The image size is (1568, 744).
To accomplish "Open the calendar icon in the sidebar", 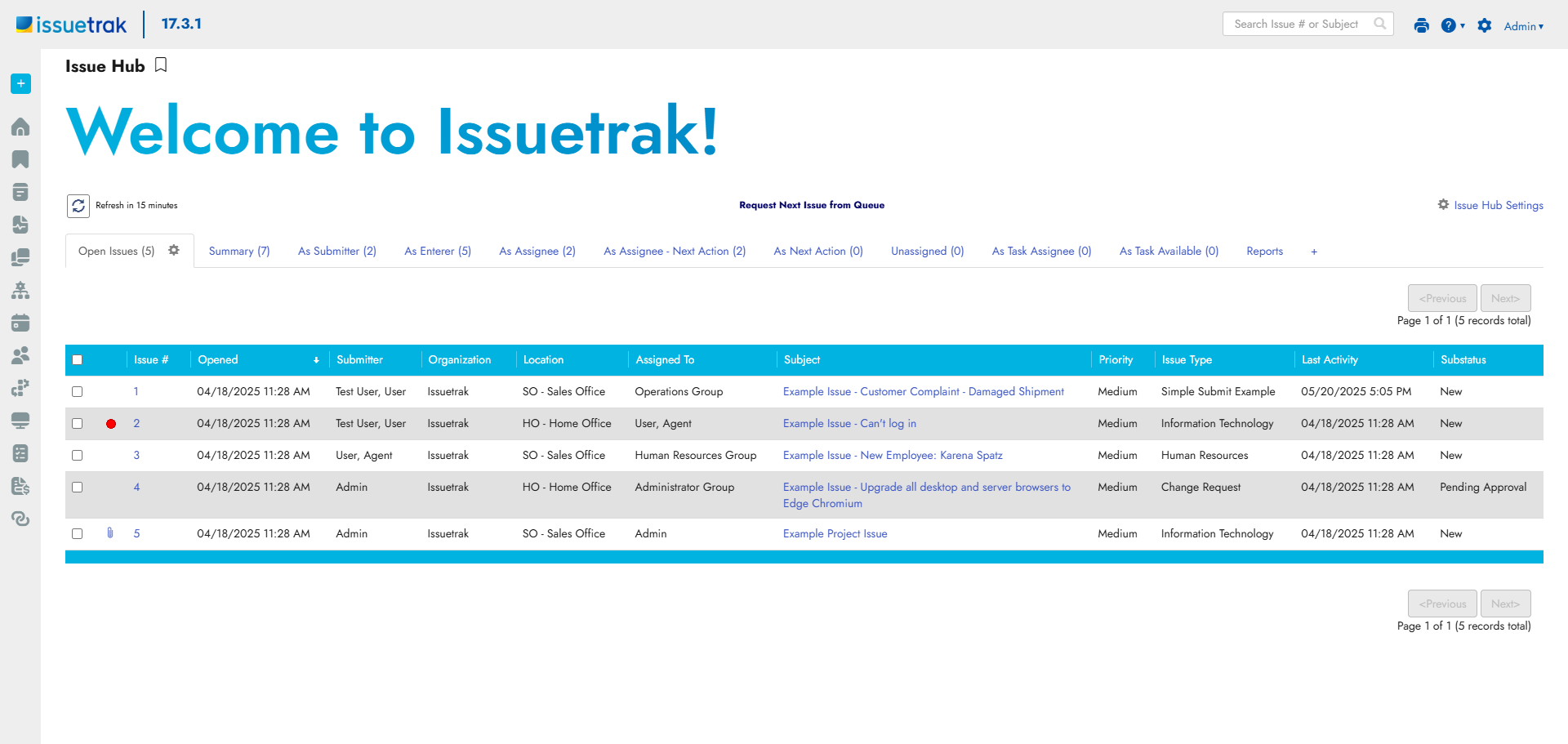I will tap(21, 323).
